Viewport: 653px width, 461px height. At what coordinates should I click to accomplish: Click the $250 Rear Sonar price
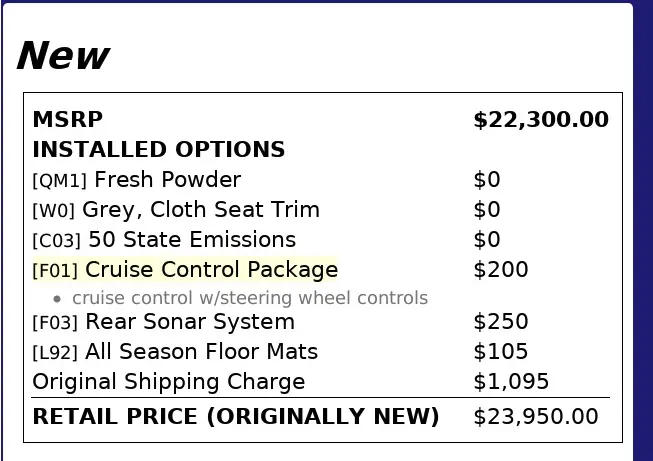tap(501, 322)
